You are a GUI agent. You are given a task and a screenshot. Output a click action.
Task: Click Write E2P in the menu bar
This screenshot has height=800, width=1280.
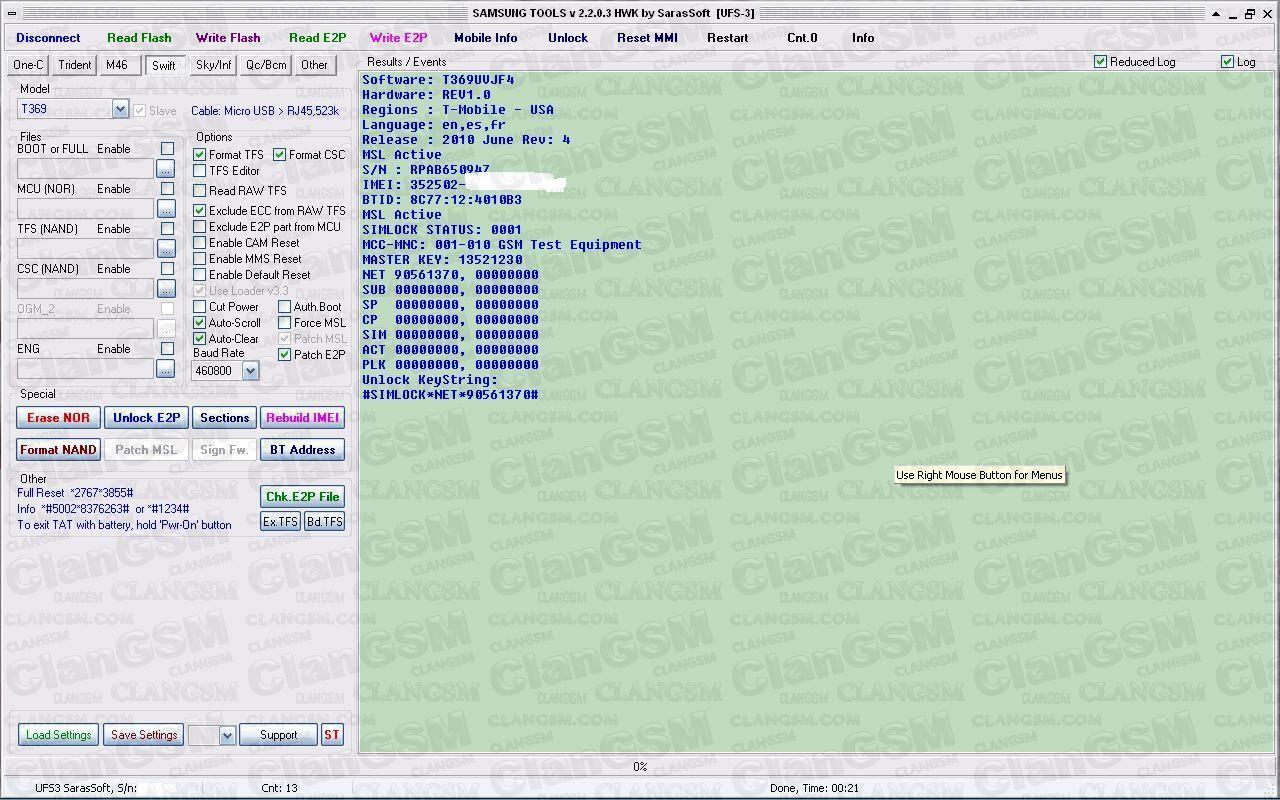coord(398,38)
